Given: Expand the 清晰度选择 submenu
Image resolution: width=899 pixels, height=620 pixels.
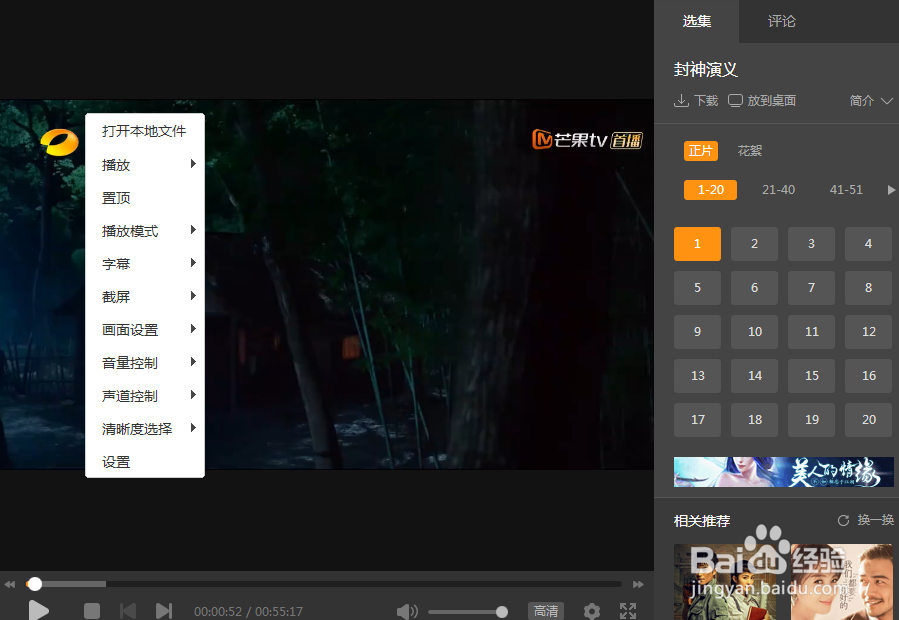Looking at the screenshot, I should [144, 429].
